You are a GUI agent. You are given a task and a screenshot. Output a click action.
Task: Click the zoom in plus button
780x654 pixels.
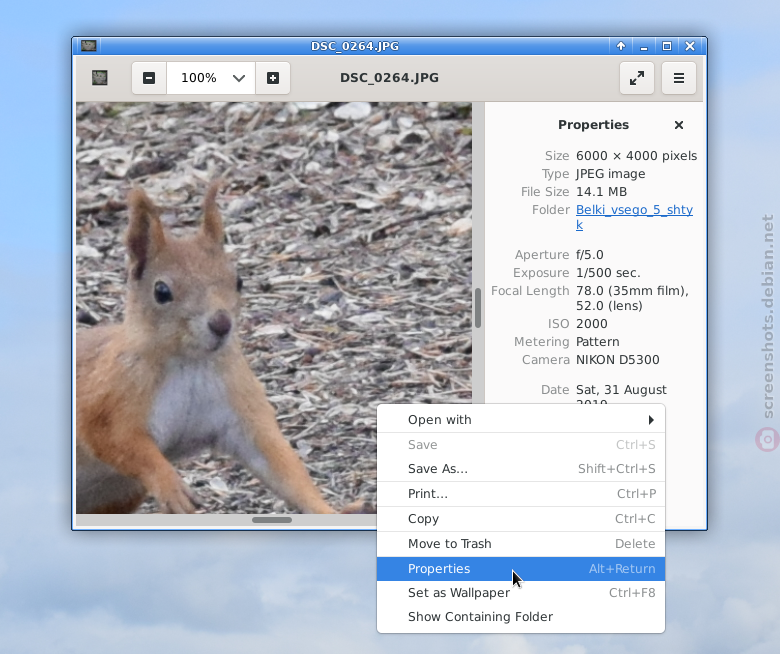point(273,78)
